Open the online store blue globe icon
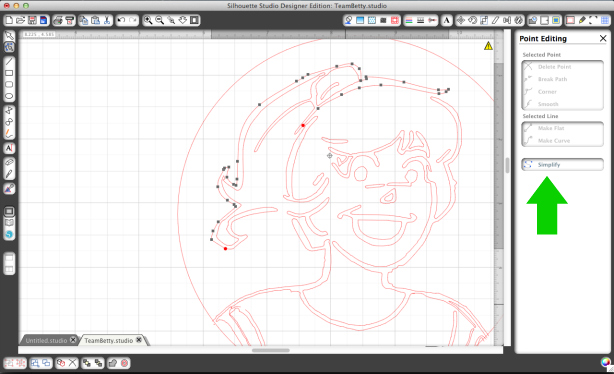 tap(9, 235)
